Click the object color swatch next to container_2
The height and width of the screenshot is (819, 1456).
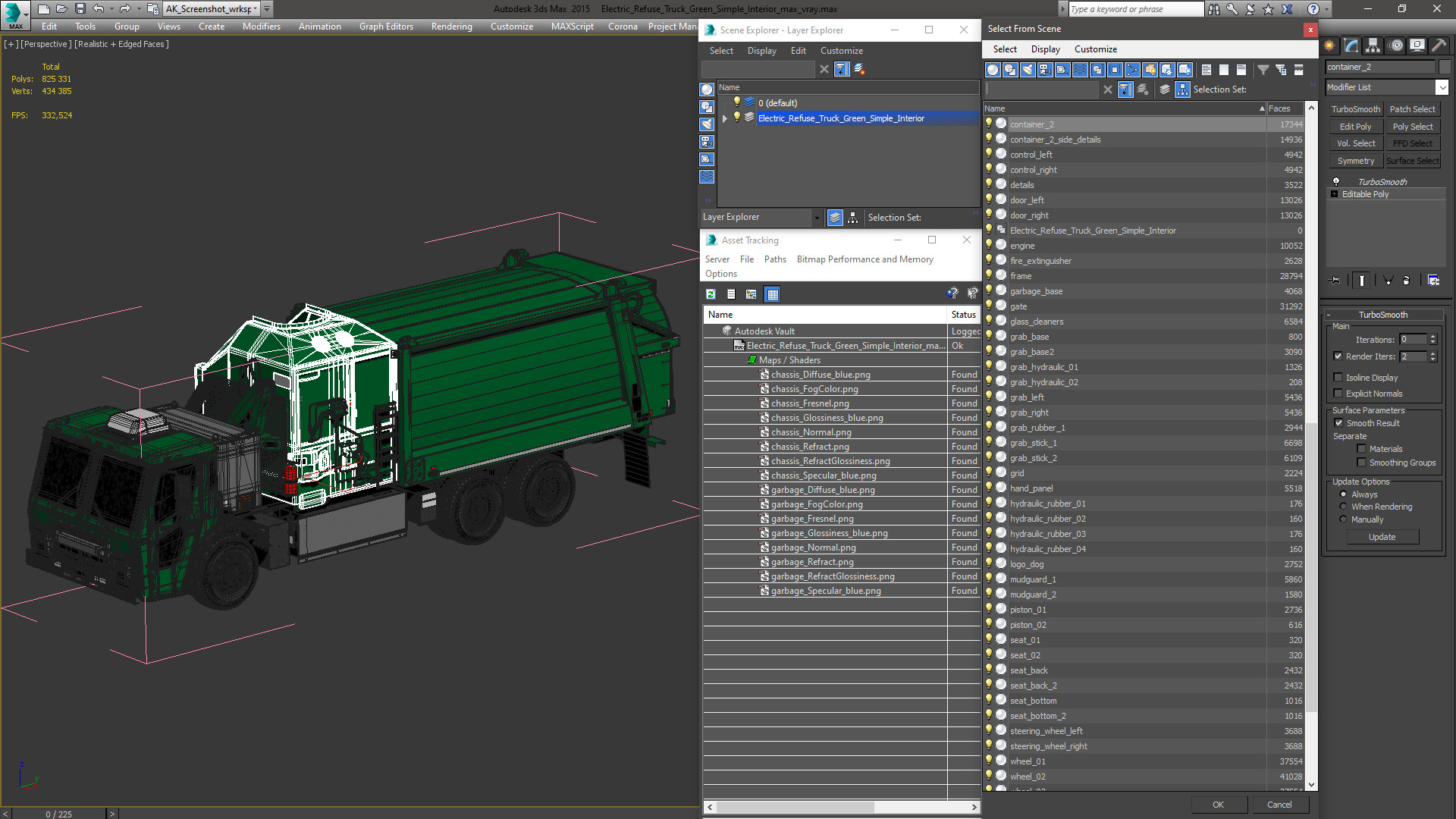coord(1444,67)
